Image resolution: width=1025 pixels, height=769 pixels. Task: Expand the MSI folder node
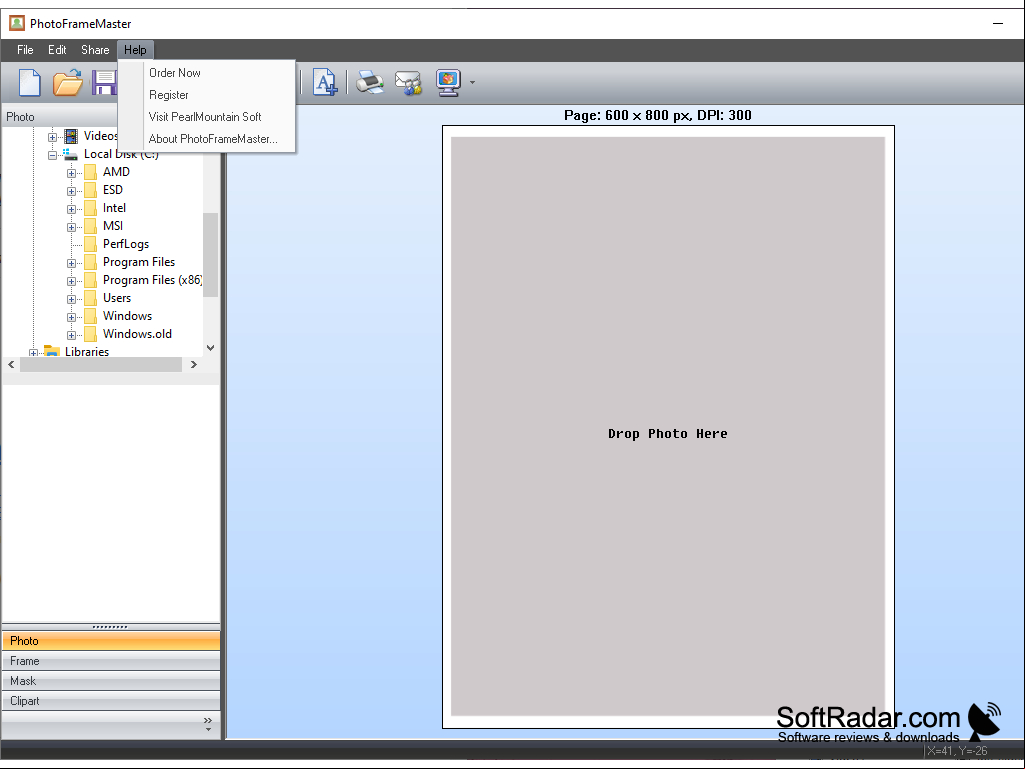point(71,228)
